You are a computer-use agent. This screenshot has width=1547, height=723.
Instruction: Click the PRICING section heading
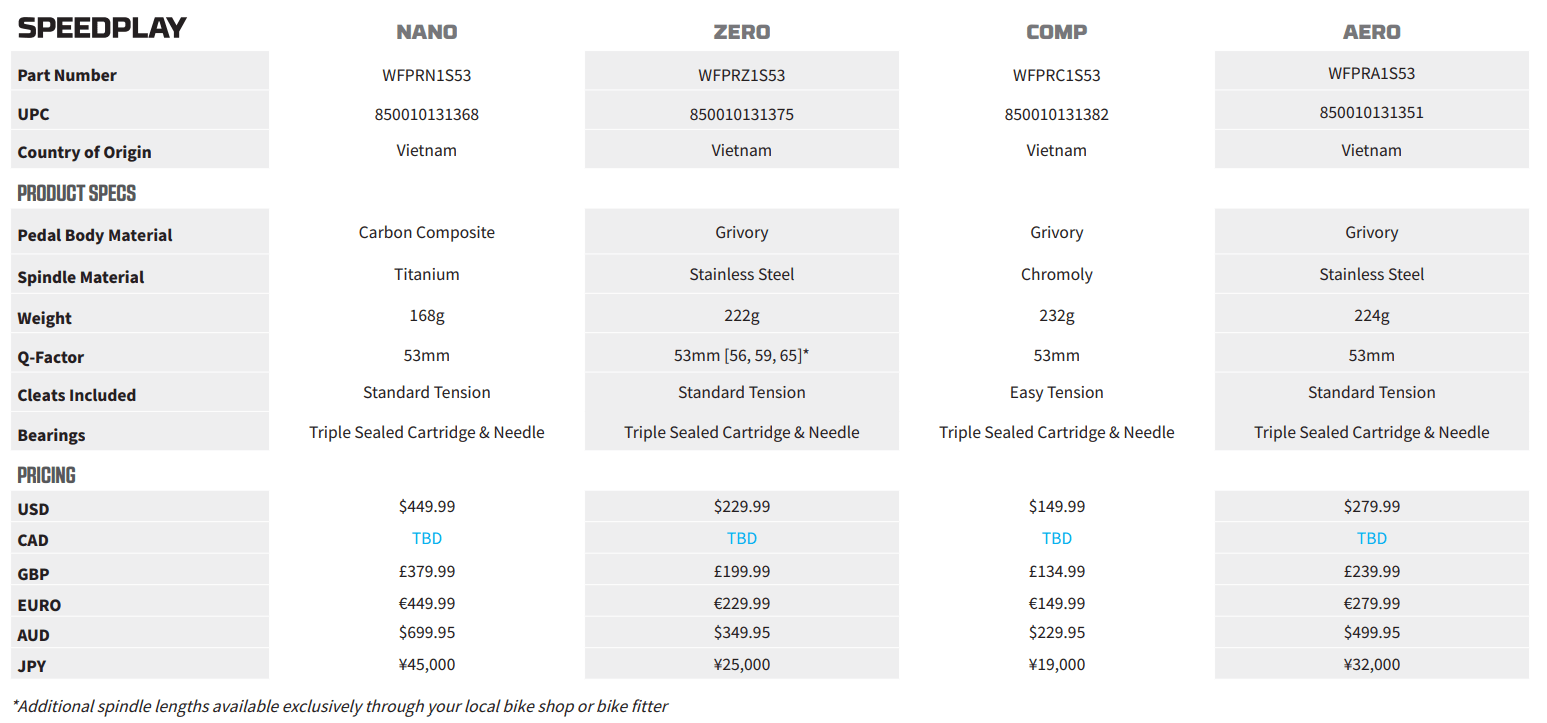coord(46,475)
